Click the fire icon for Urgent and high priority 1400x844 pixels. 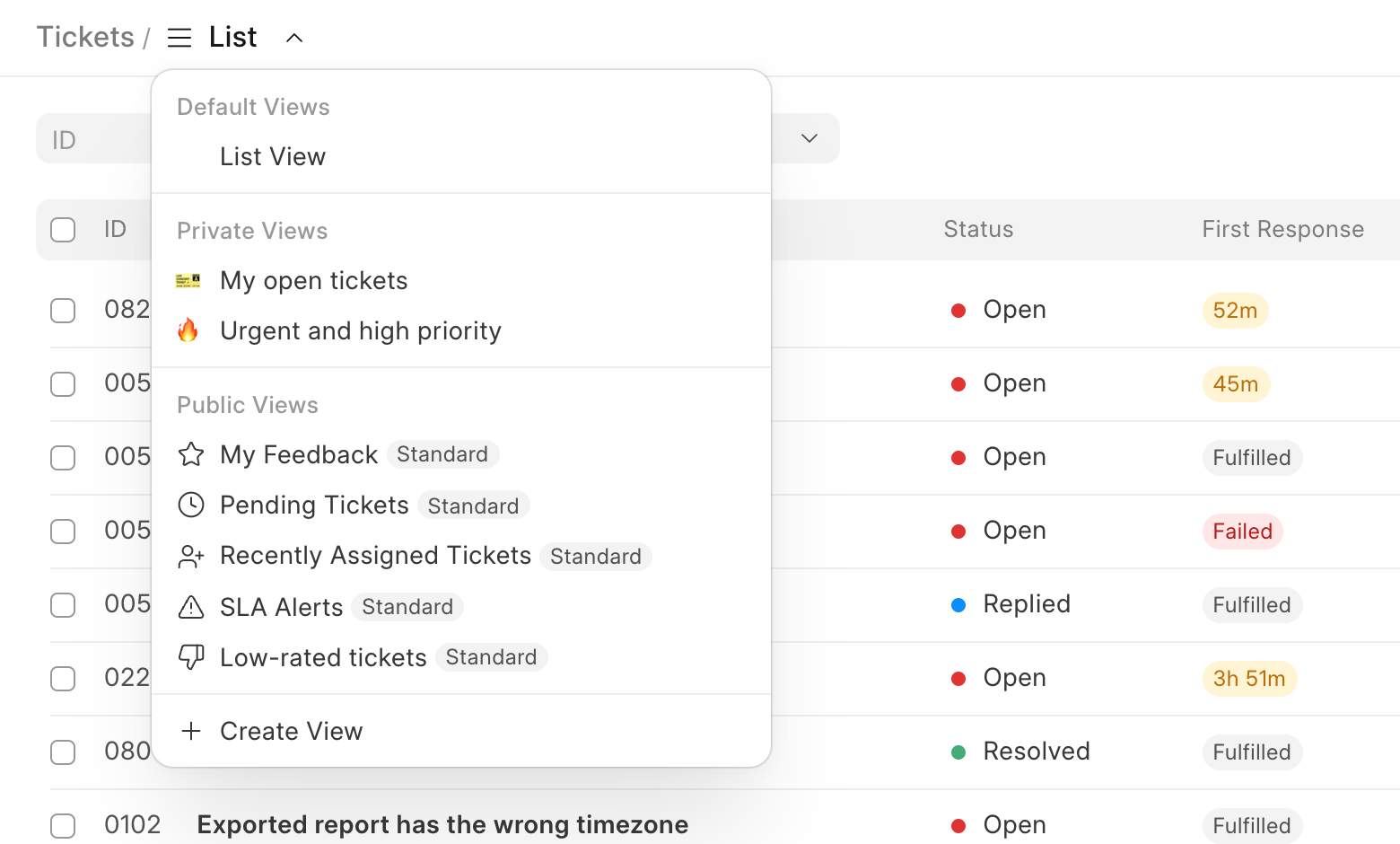coord(188,330)
